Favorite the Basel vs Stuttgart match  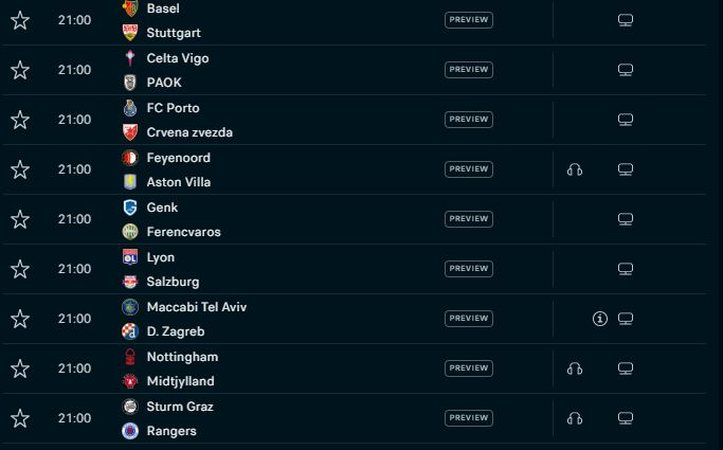[x=20, y=20]
